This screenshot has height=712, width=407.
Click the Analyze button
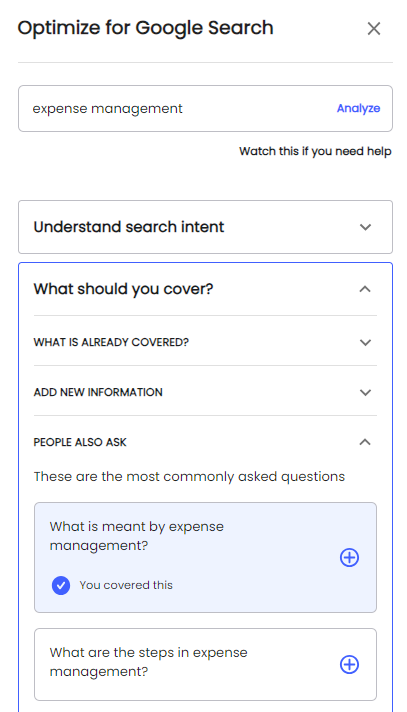[x=358, y=109]
